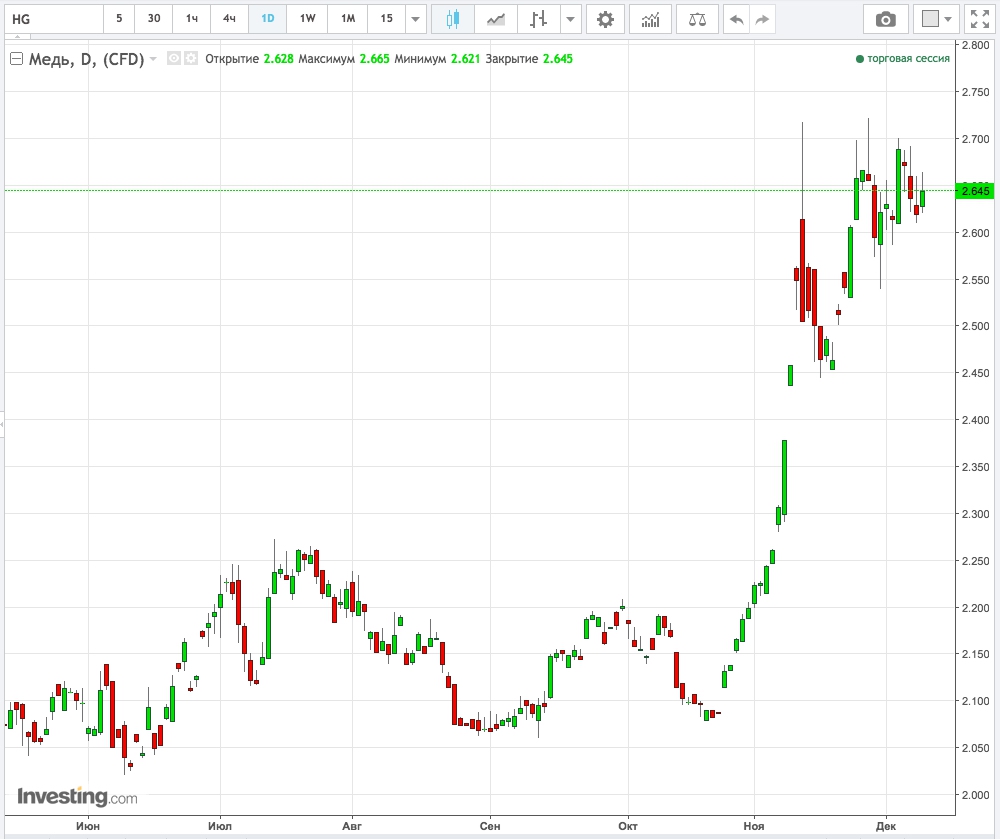Viewport: 1000px width, 839px height.
Task: Select the bar chart style icon
Action: pos(539,19)
